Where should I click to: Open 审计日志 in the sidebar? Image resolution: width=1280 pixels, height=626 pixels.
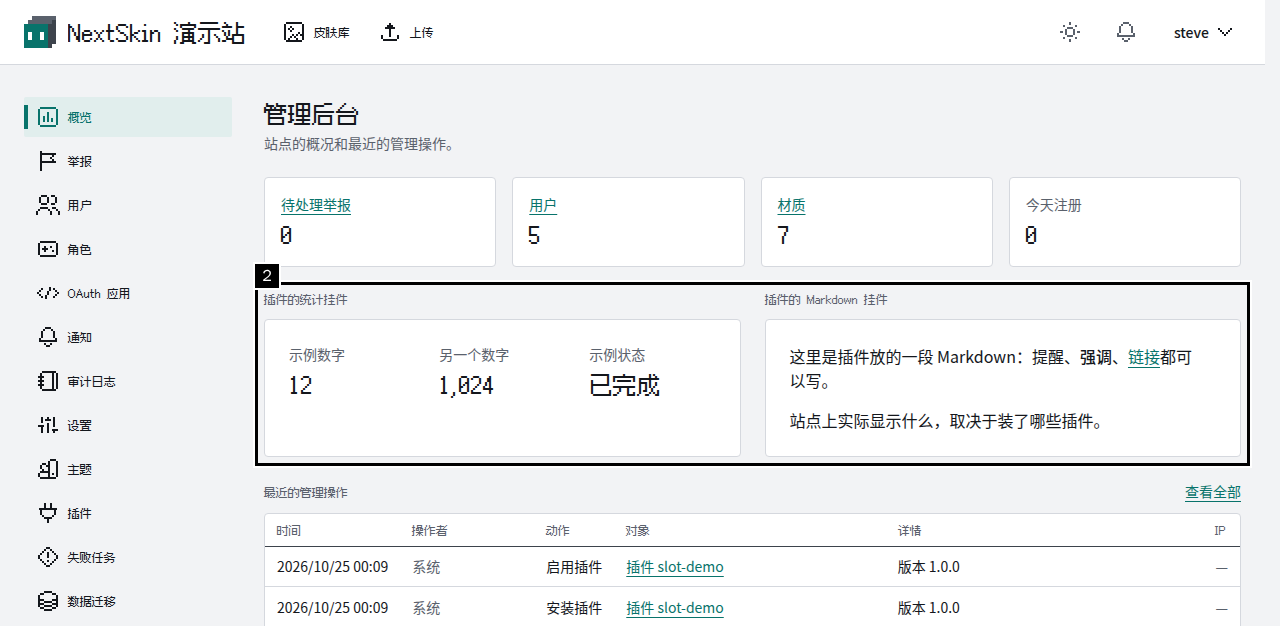pos(128,381)
